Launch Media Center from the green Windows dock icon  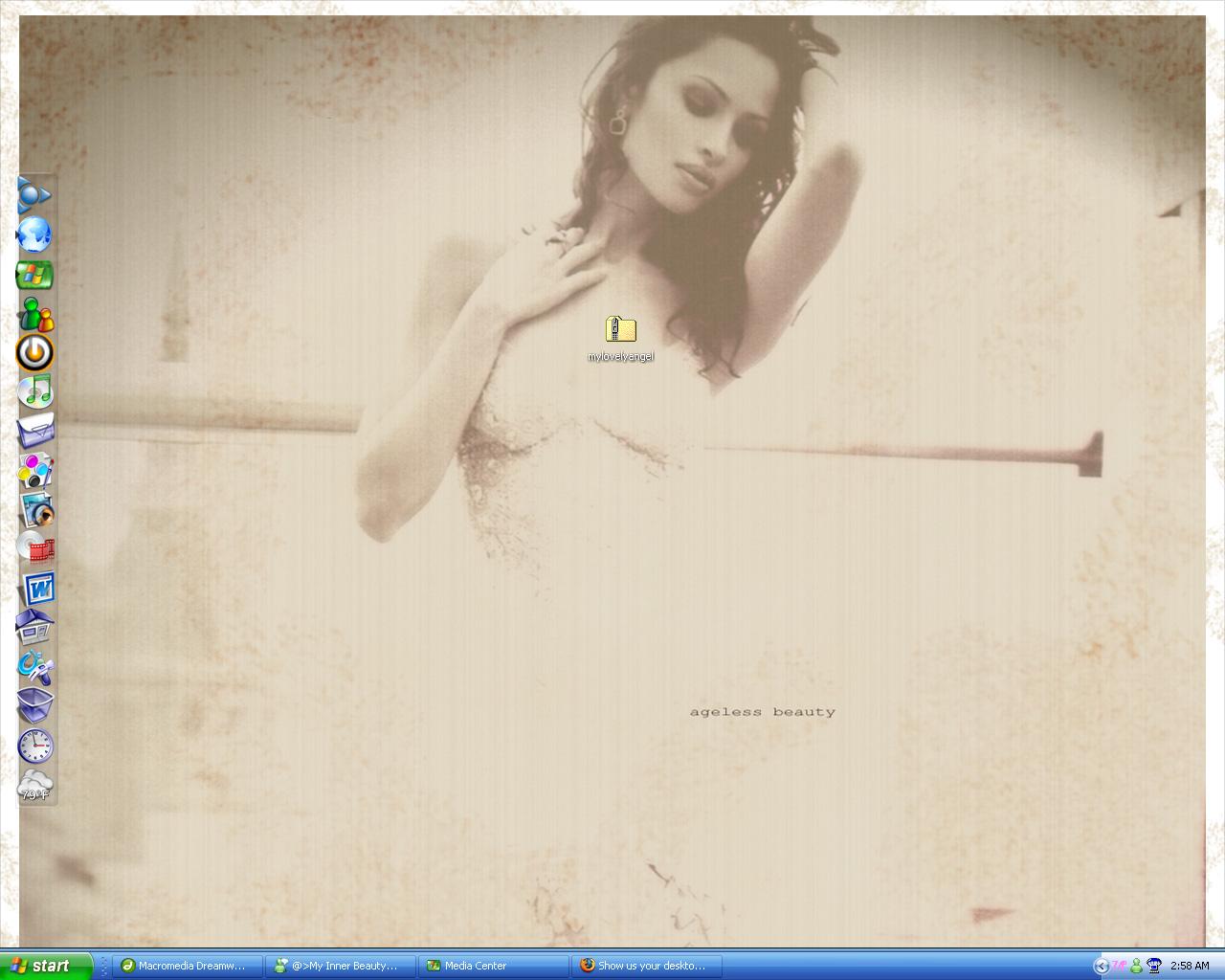[34, 275]
